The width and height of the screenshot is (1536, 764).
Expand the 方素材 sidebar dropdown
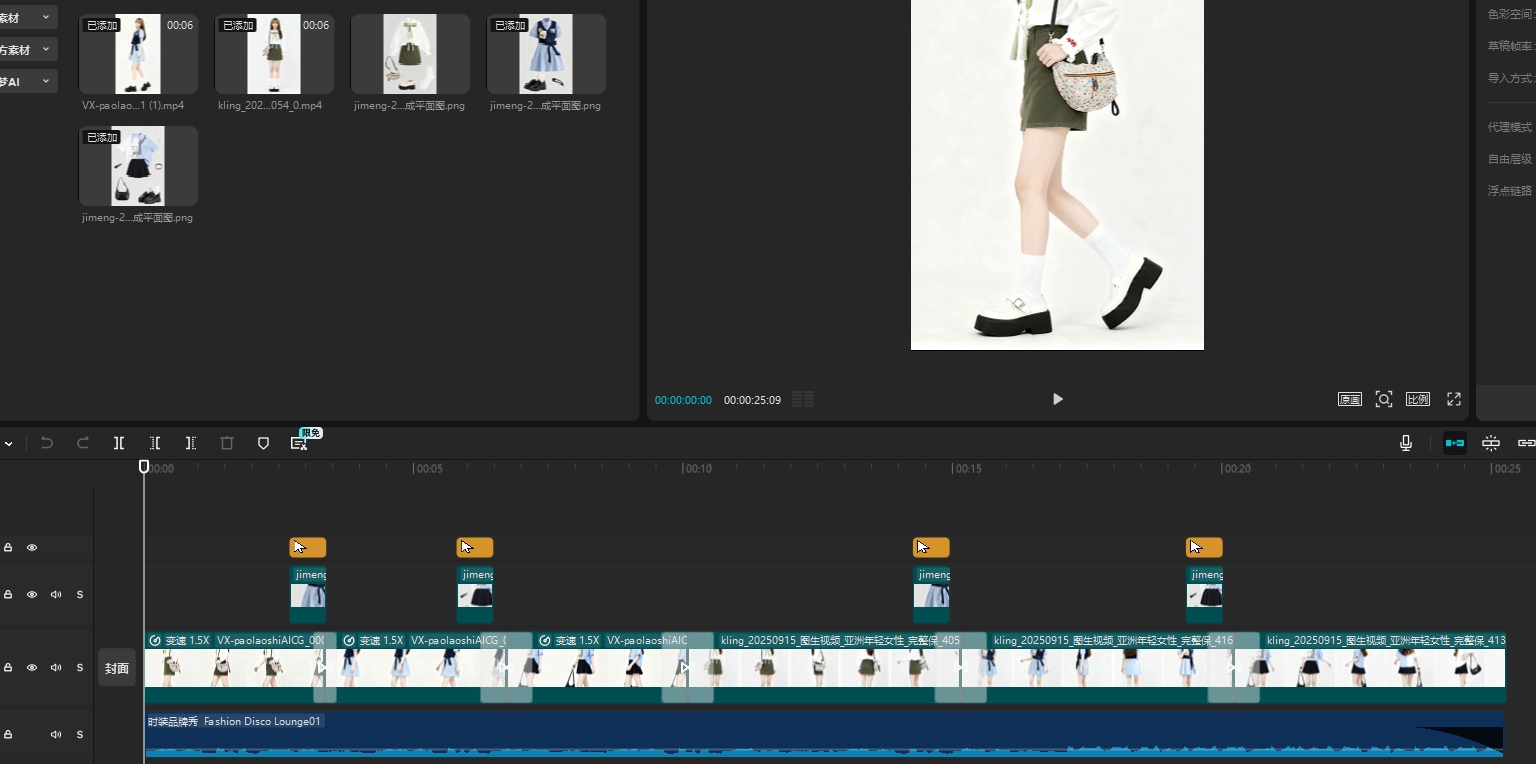27,50
